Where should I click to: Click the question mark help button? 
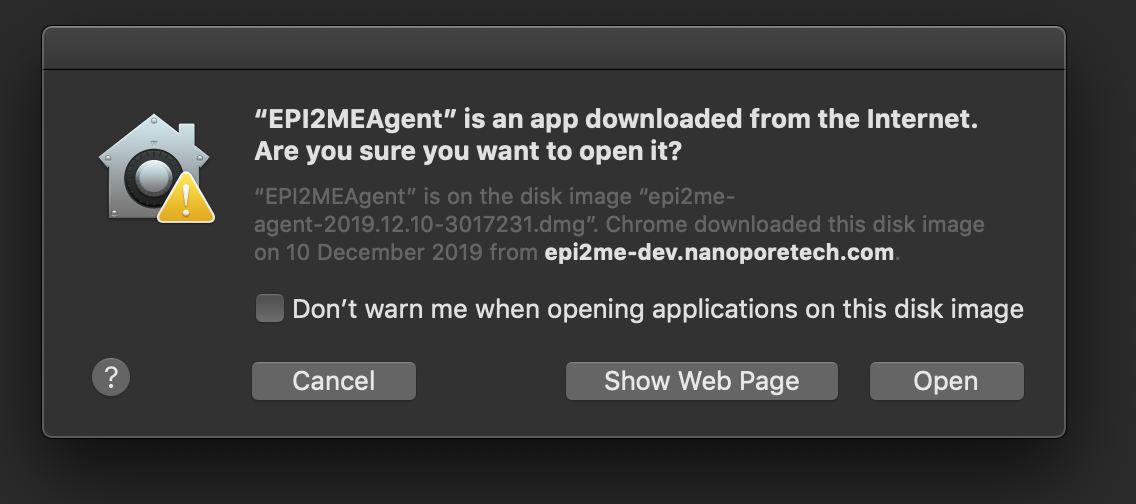click(111, 377)
